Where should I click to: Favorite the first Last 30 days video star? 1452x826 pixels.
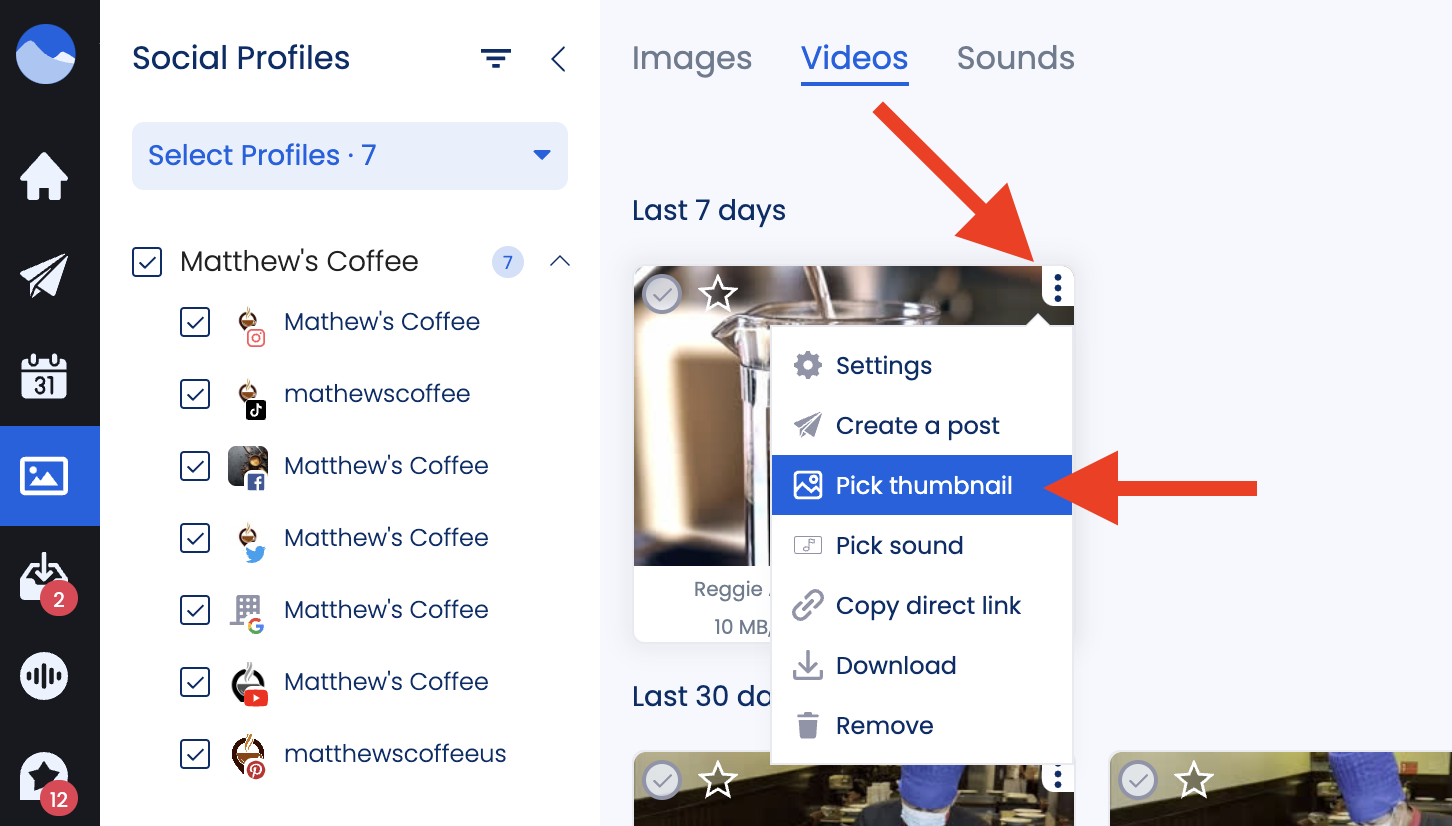pyautogui.click(x=718, y=779)
